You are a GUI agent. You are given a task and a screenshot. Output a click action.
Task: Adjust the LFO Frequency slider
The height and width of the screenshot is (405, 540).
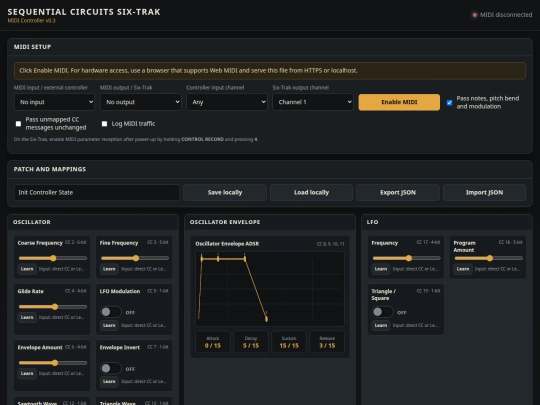pos(406,258)
